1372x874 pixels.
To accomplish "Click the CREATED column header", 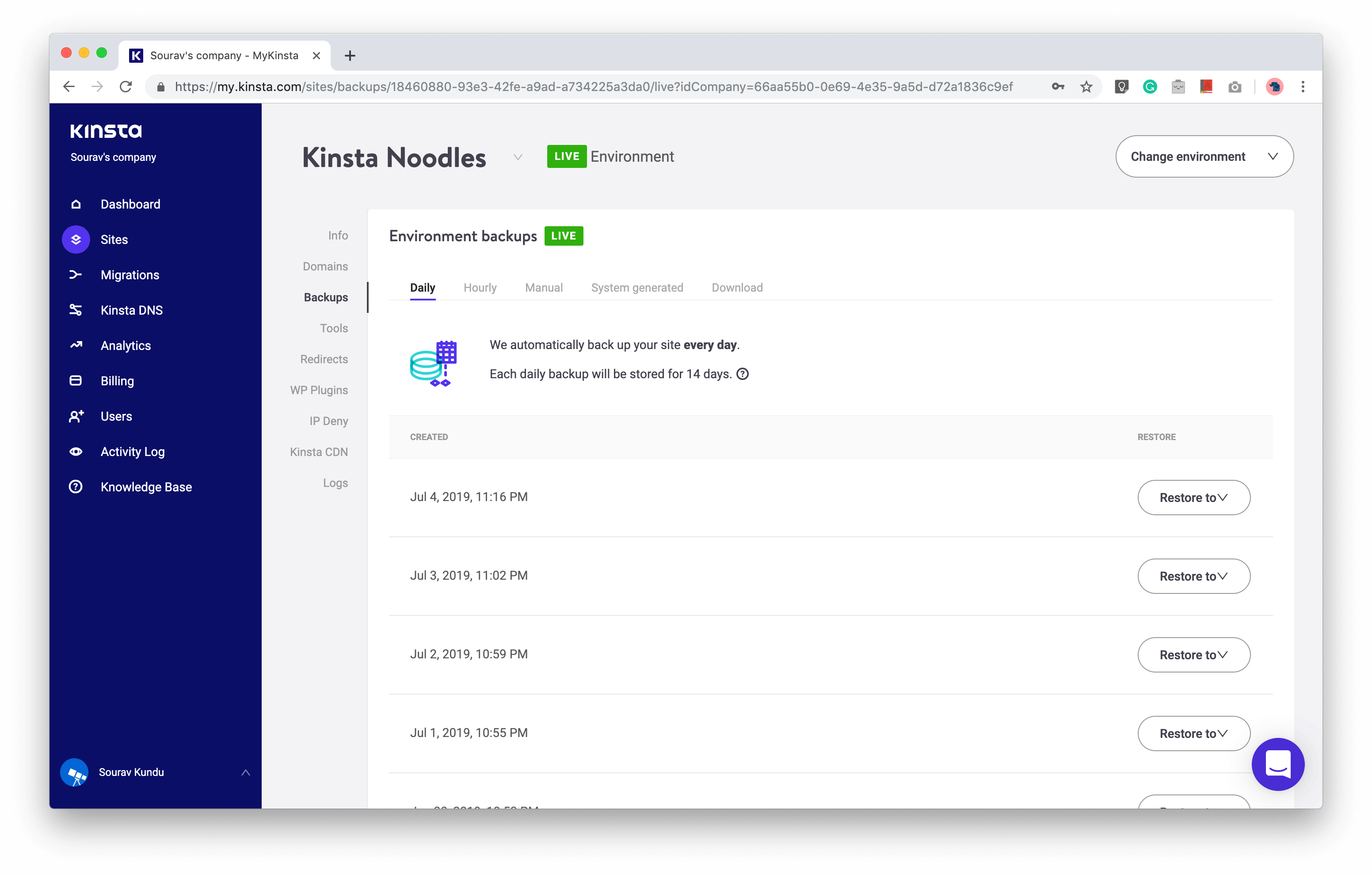I will (428, 437).
